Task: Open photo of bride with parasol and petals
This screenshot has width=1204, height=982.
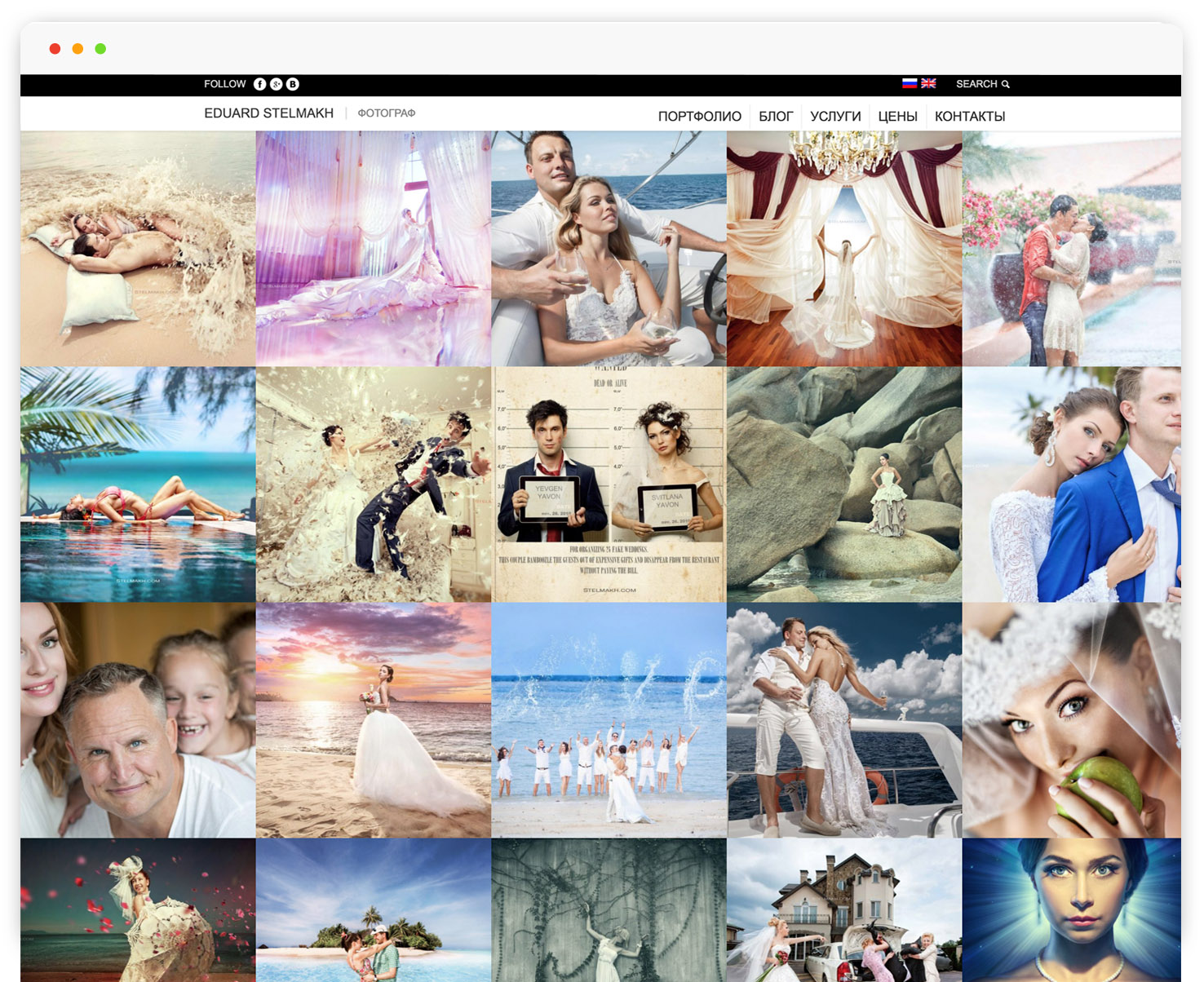Action: (x=138, y=910)
